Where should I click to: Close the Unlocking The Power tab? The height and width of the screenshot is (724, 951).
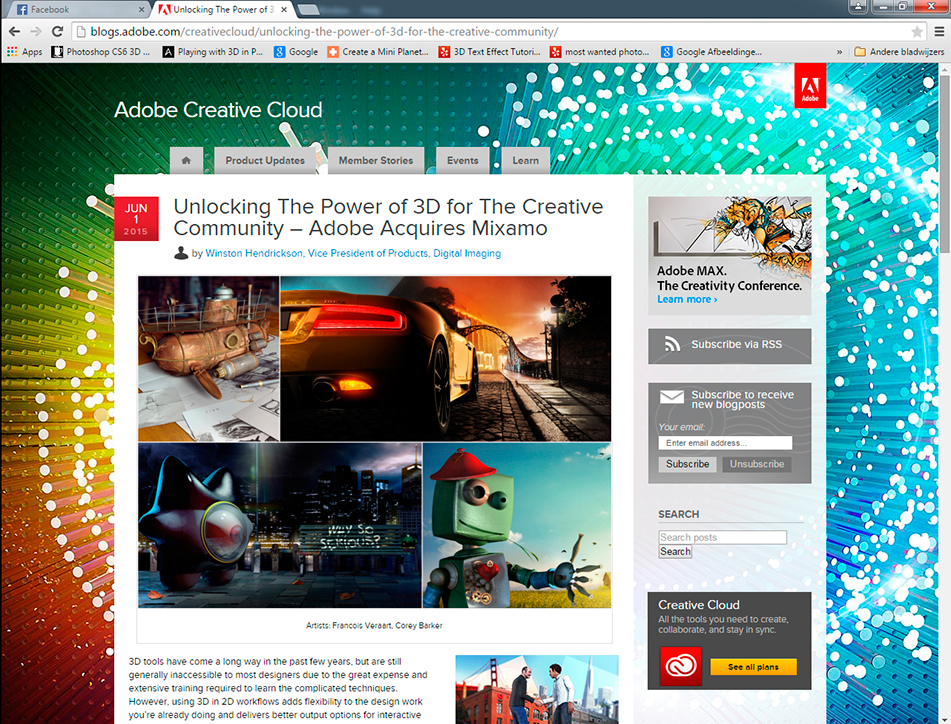point(284,10)
